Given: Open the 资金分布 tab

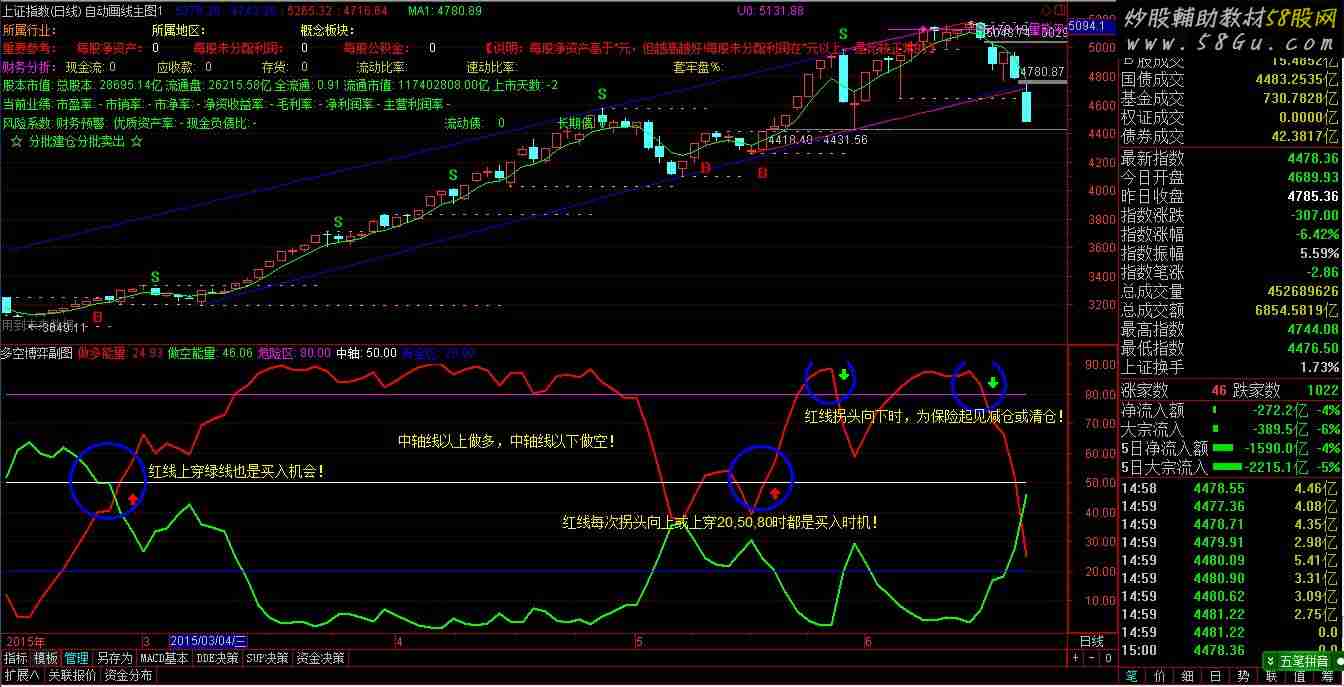Looking at the screenshot, I should (128, 675).
